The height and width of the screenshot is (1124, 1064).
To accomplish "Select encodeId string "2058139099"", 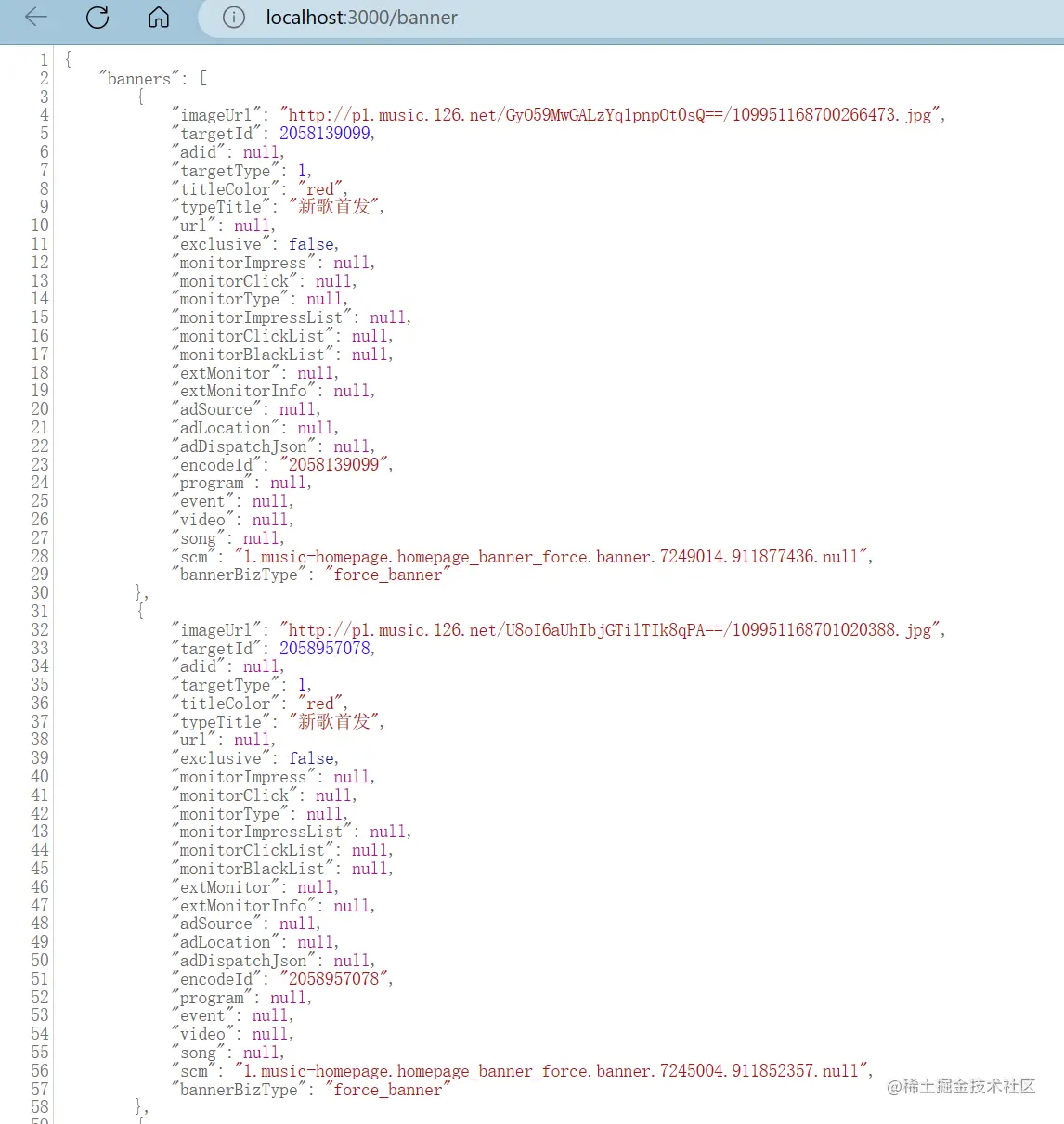I will tap(334, 464).
